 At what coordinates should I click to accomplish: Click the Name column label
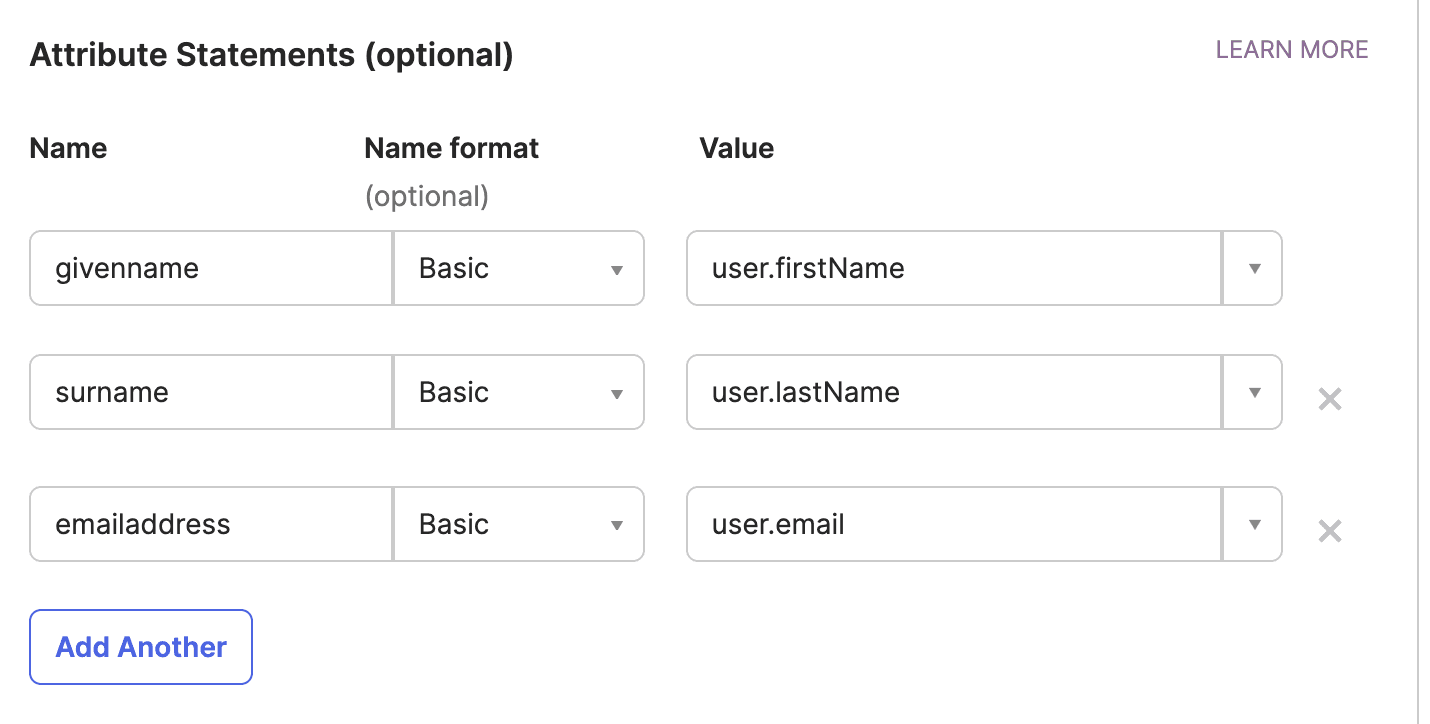click(x=68, y=149)
